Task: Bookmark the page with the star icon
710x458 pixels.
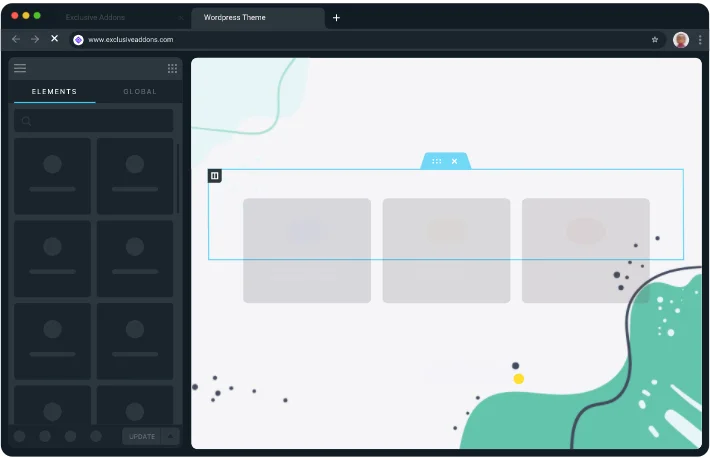Action: click(x=655, y=40)
